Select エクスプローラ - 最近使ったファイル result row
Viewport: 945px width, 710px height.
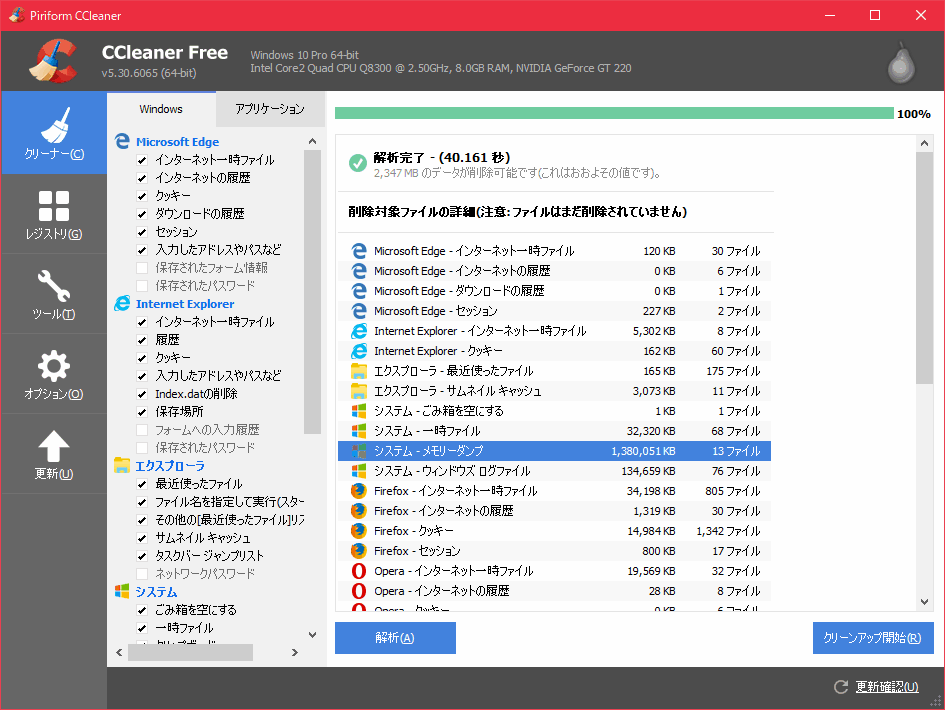click(554, 371)
